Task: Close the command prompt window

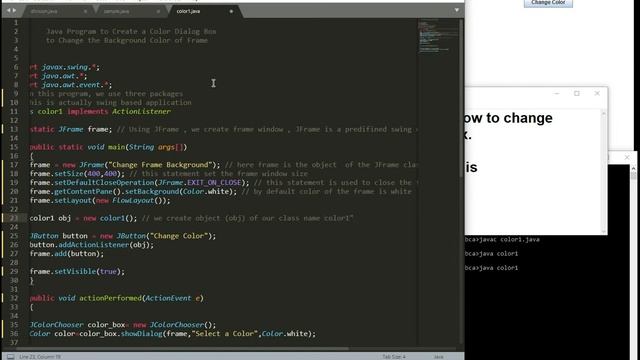Action: tap(627, 157)
